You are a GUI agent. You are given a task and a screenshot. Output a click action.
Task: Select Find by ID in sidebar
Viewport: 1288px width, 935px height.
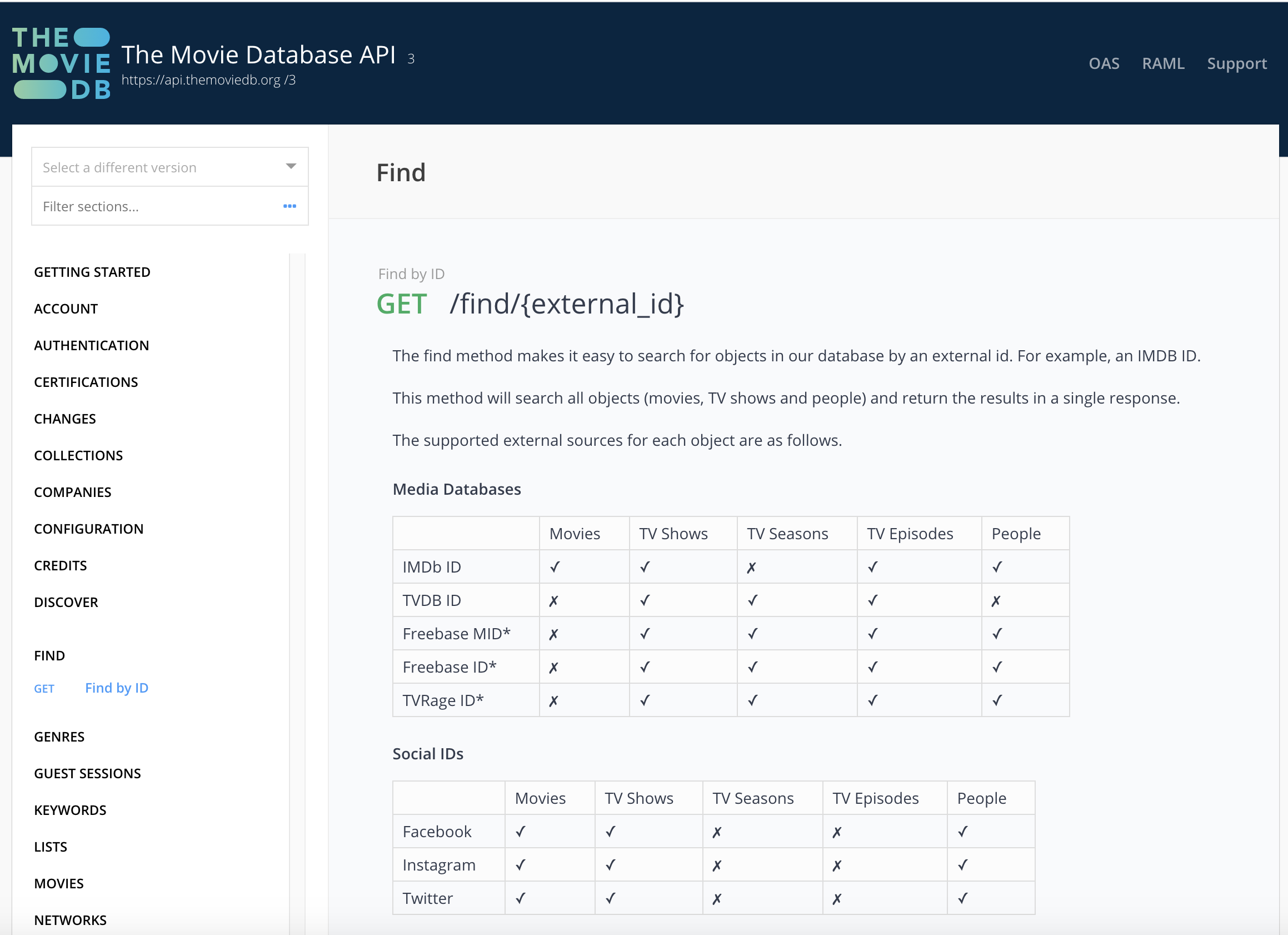(x=117, y=688)
